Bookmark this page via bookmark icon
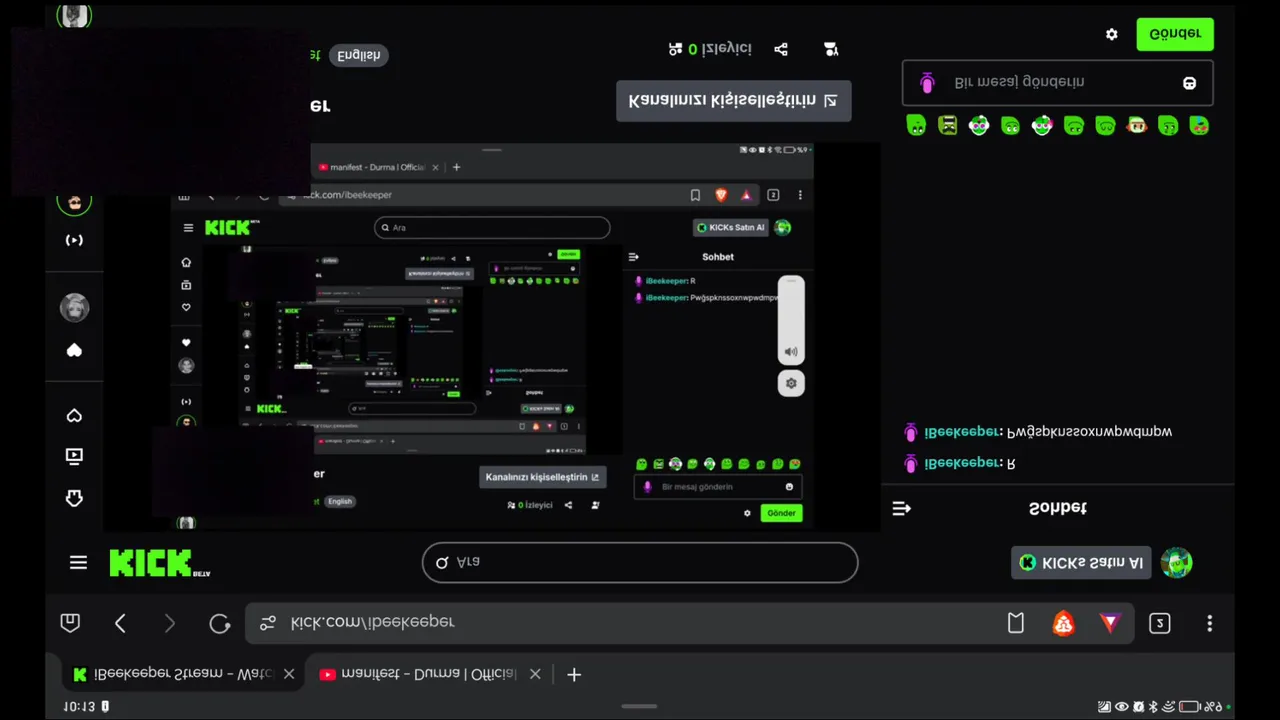The image size is (1280, 720). (1016, 623)
